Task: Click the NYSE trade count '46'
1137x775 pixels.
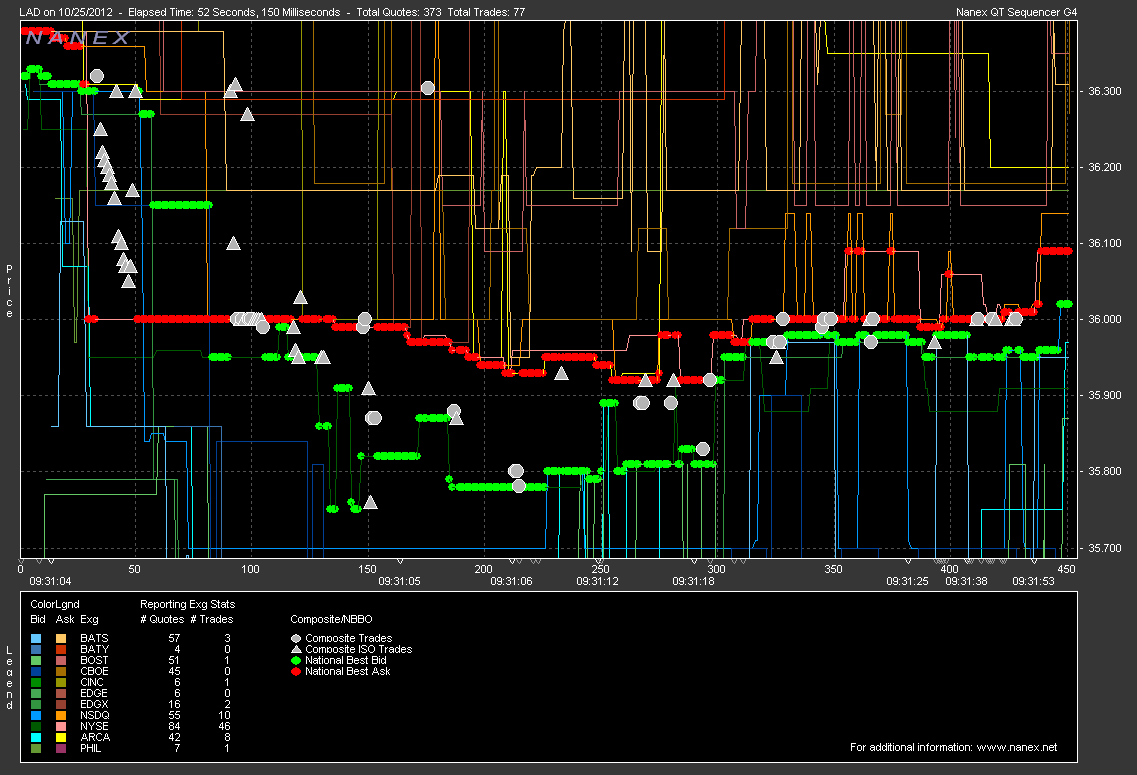Action: pos(224,726)
